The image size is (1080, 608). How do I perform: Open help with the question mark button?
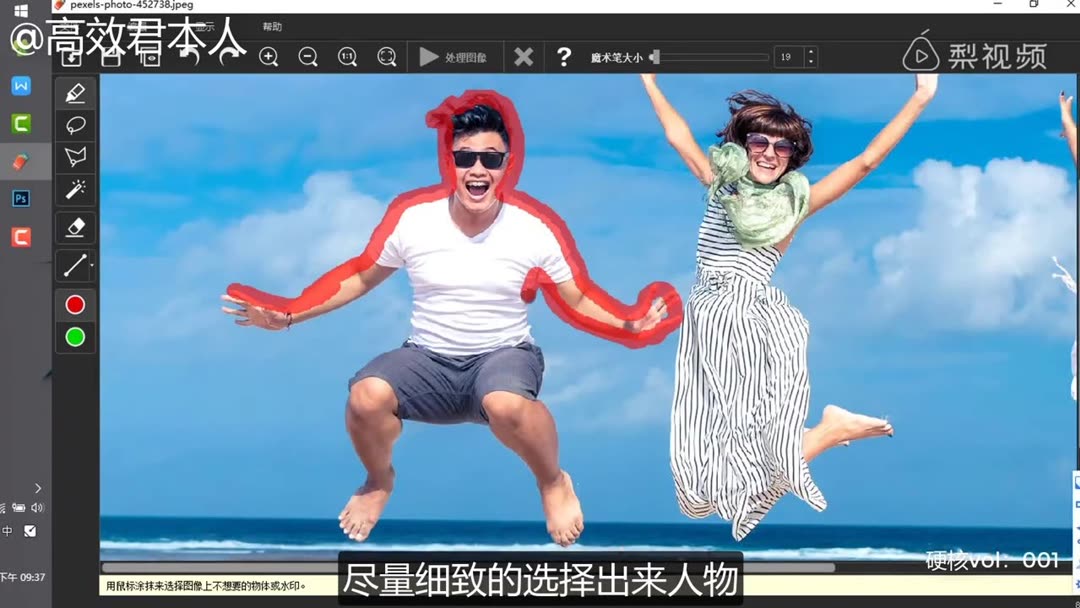point(565,57)
